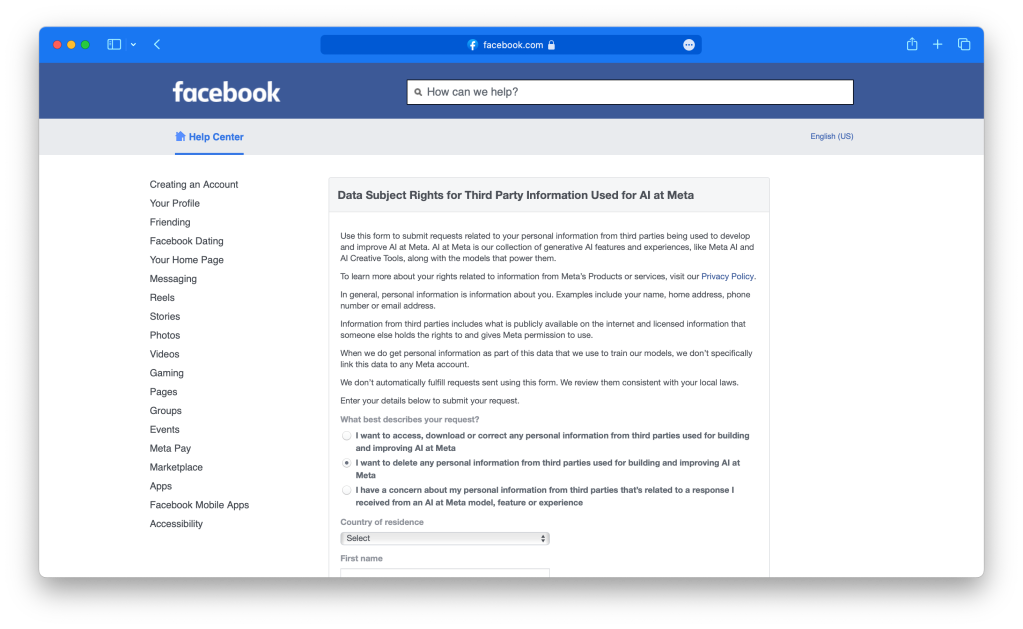
Task: Open the Country of residence dropdown
Action: click(444, 538)
